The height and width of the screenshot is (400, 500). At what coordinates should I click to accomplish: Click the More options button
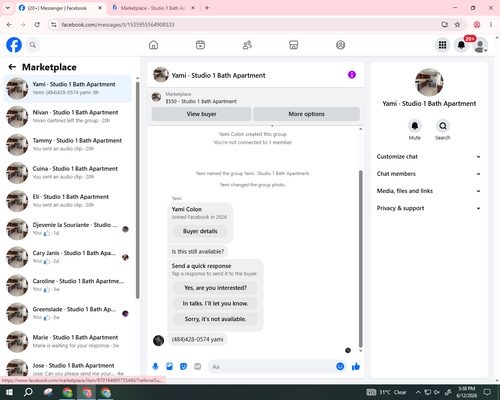click(x=306, y=114)
